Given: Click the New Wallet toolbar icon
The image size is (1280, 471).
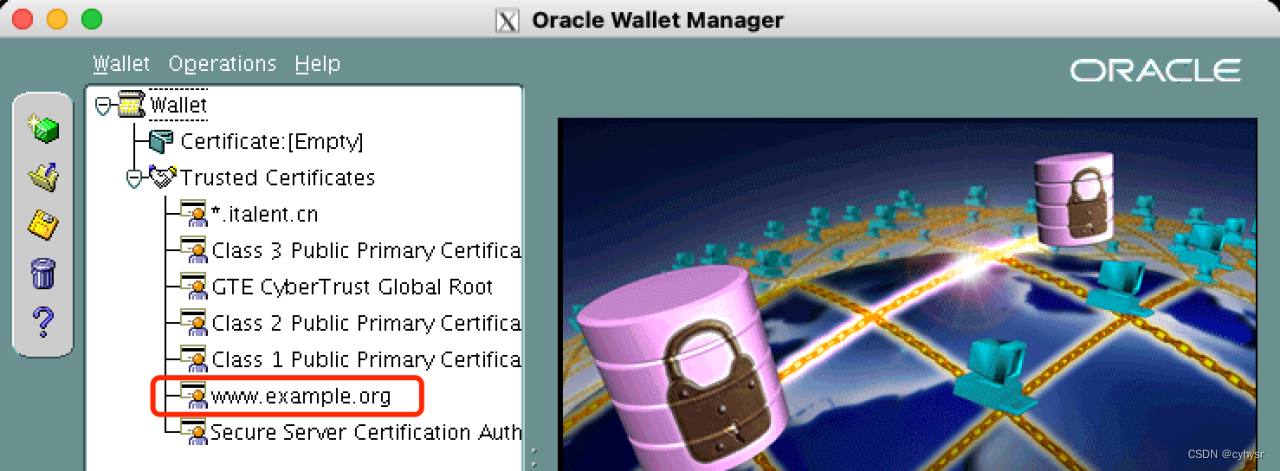Looking at the screenshot, I should (x=43, y=128).
